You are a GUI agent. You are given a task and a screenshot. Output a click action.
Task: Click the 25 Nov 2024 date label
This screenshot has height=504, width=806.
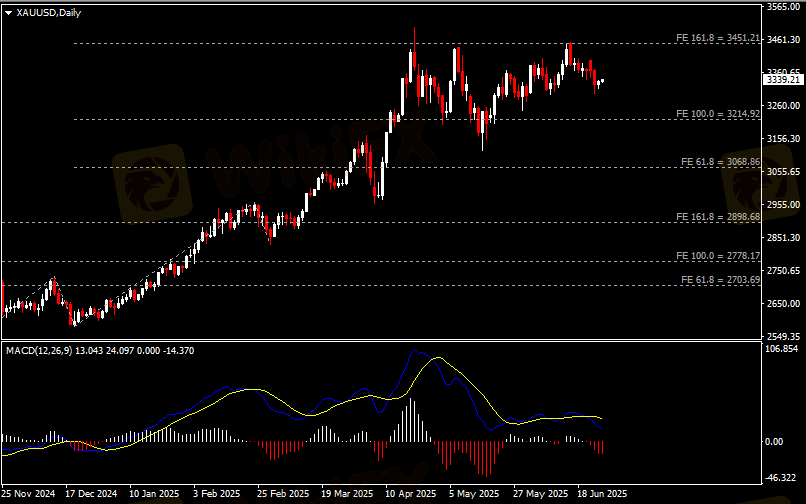pos(28,494)
